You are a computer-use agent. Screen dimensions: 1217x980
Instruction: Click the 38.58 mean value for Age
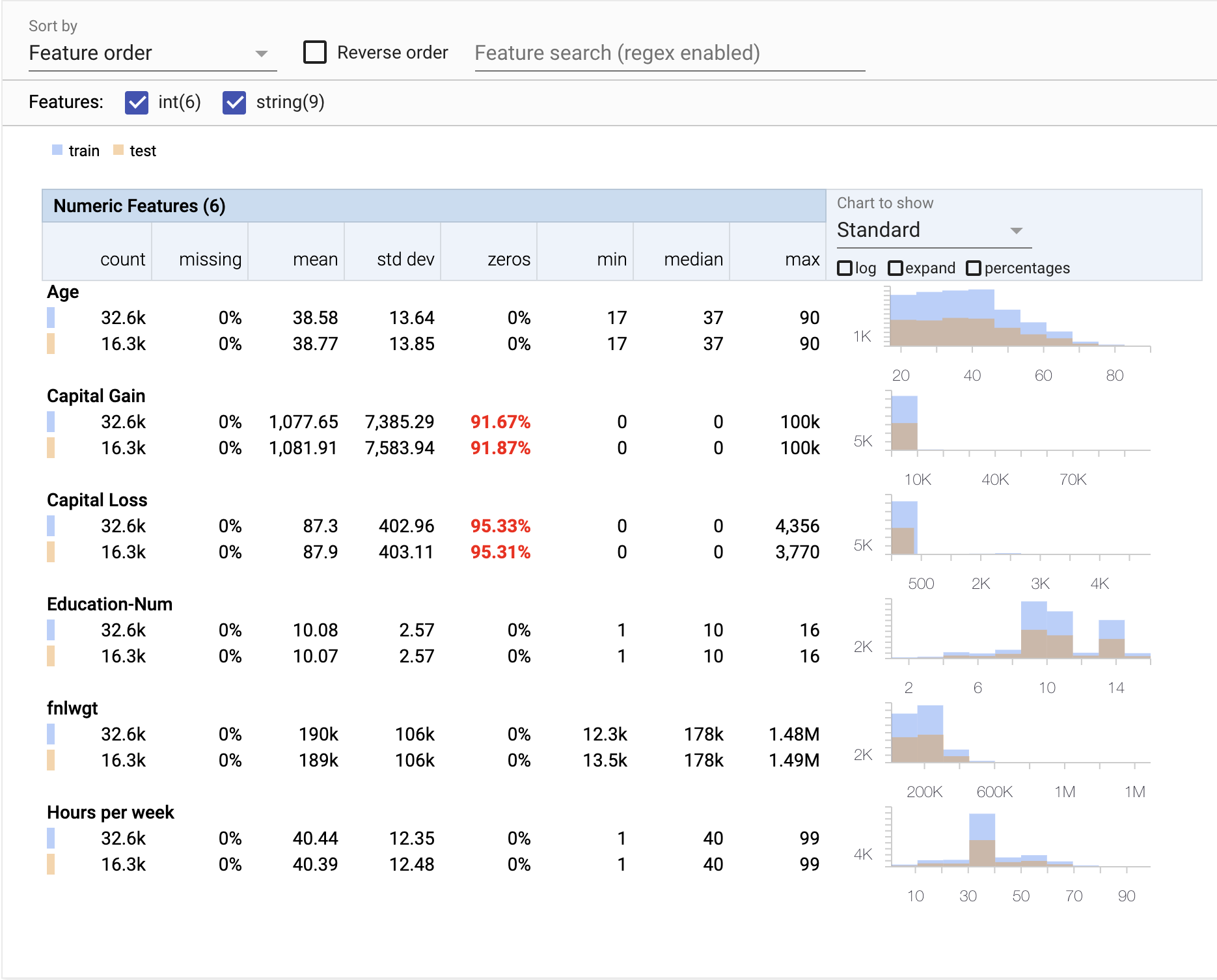(316, 318)
